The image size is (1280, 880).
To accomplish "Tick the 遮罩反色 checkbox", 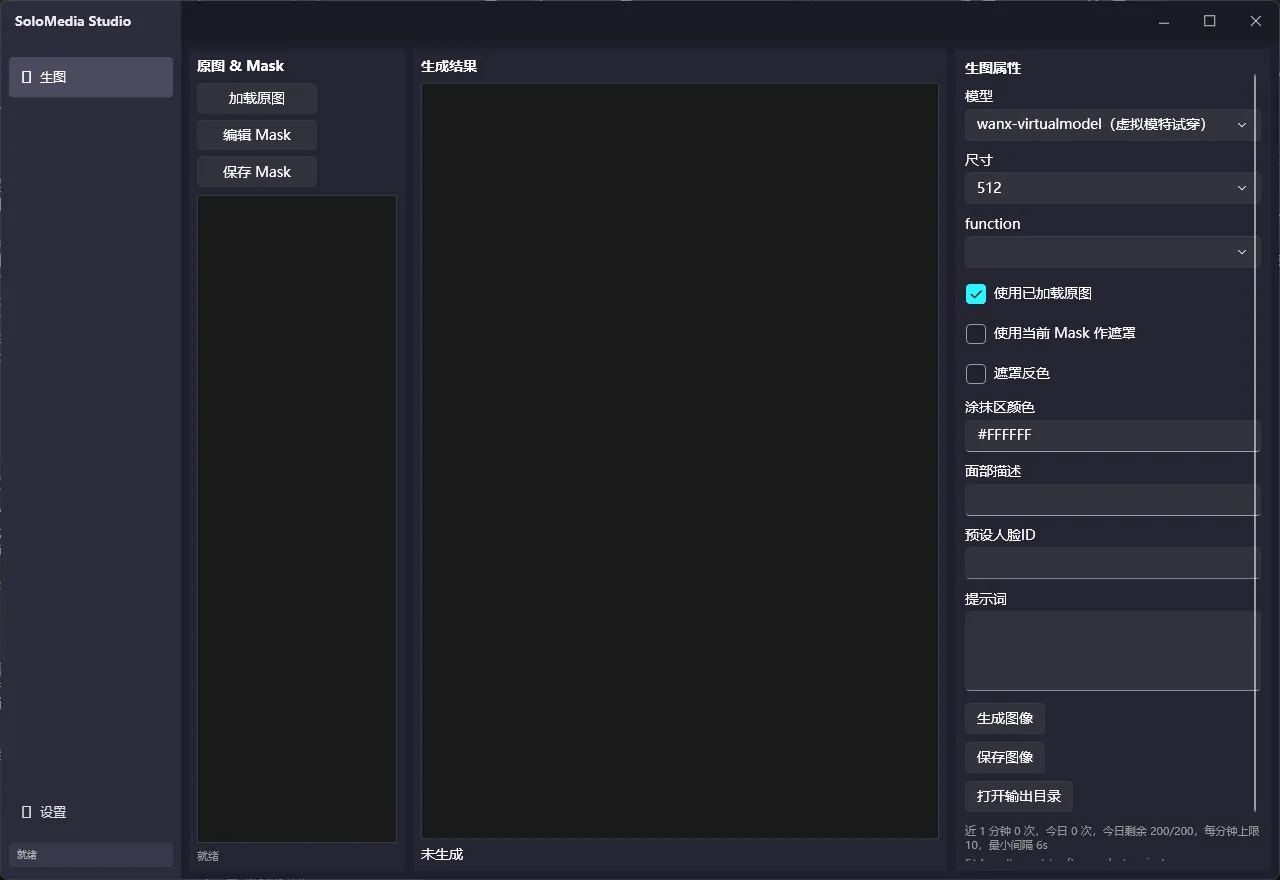I will click(x=976, y=374).
